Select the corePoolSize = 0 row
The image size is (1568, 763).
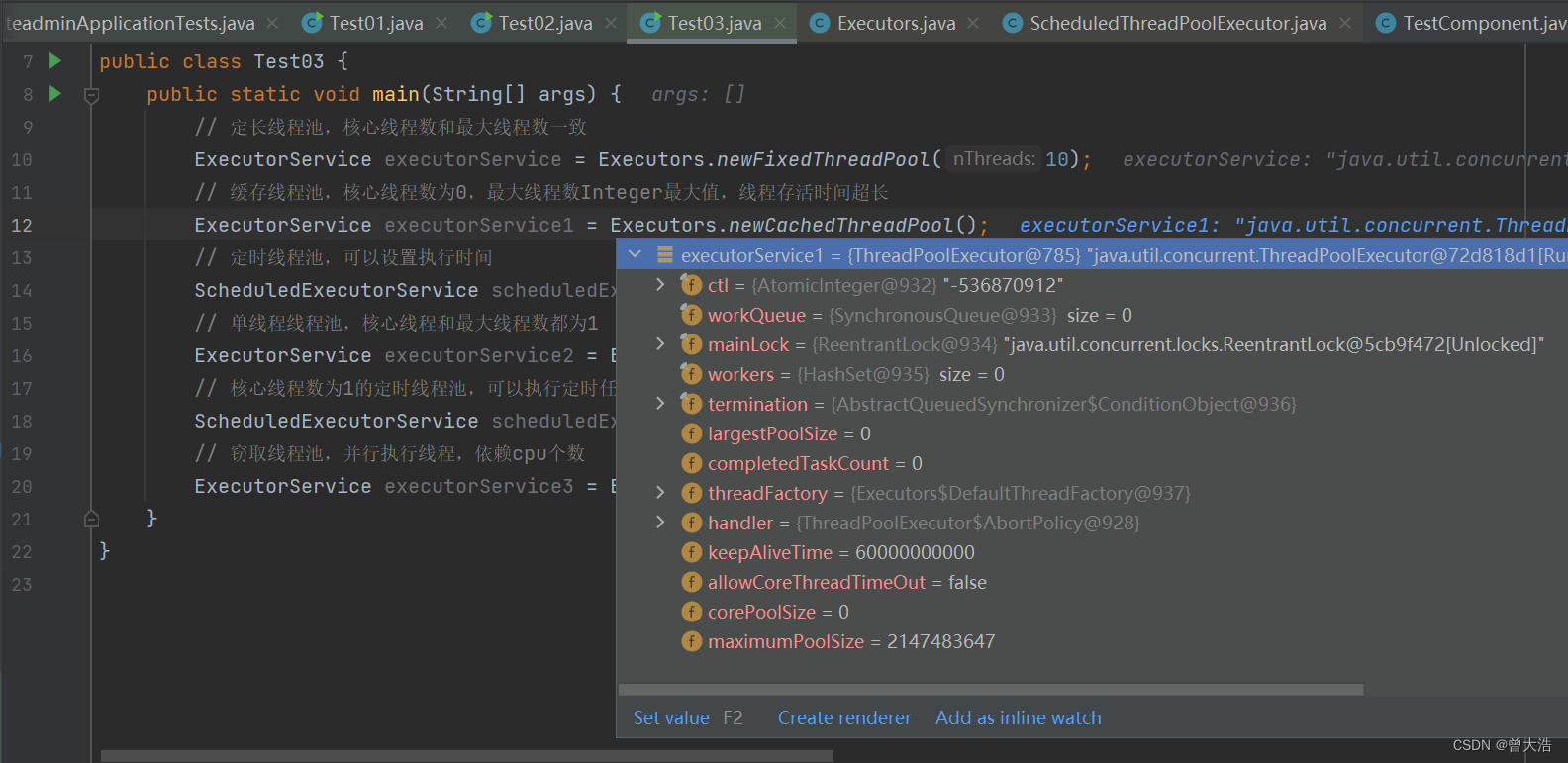1092,612
